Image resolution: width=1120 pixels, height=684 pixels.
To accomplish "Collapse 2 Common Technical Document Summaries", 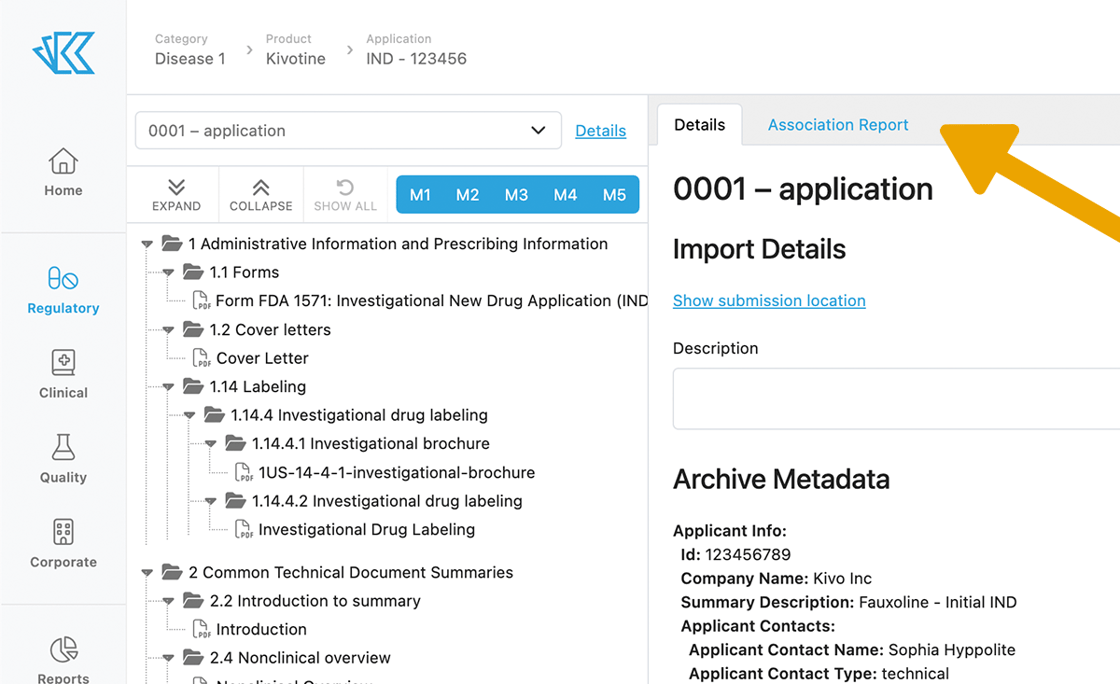I will [x=147, y=573].
